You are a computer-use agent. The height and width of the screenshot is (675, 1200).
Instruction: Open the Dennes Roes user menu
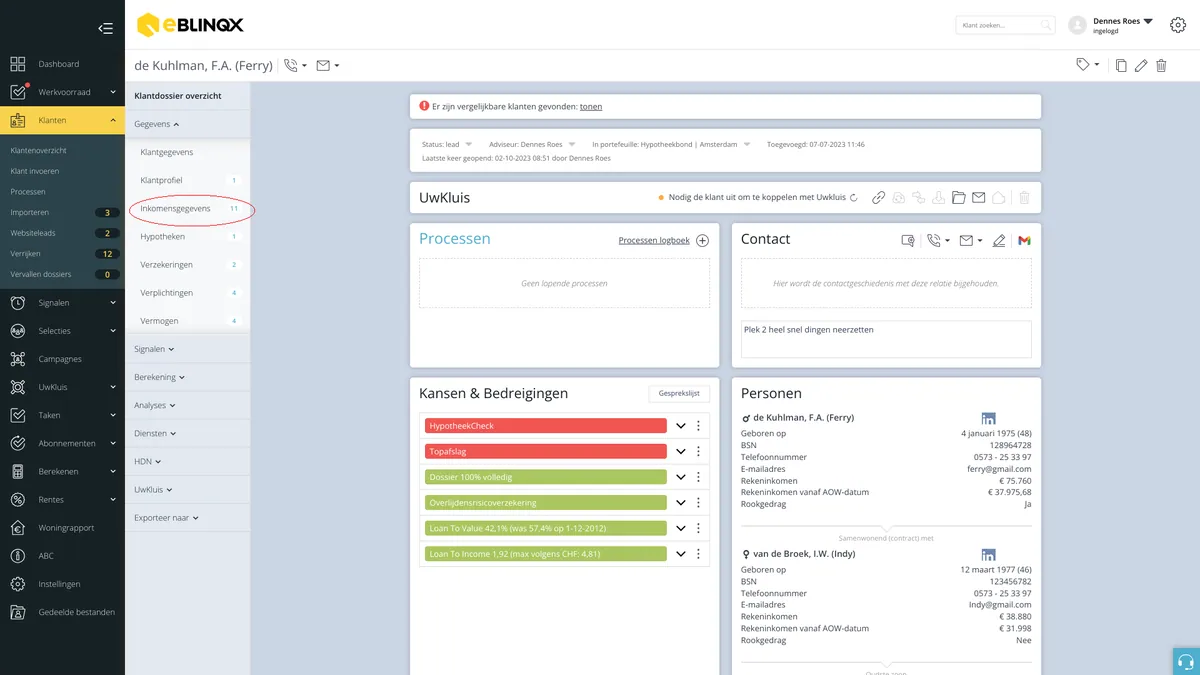[x=1123, y=21]
